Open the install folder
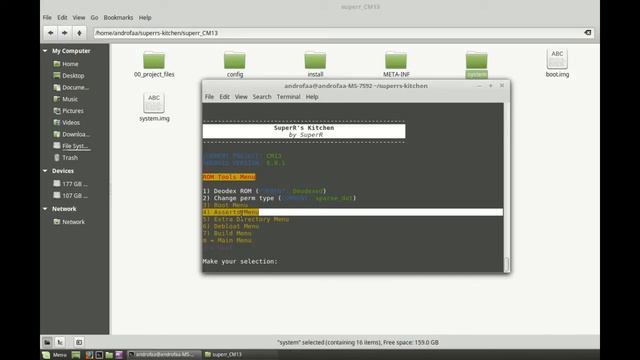Viewport: 640px width, 360px height. pyautogui.click(x=315, y=64)
